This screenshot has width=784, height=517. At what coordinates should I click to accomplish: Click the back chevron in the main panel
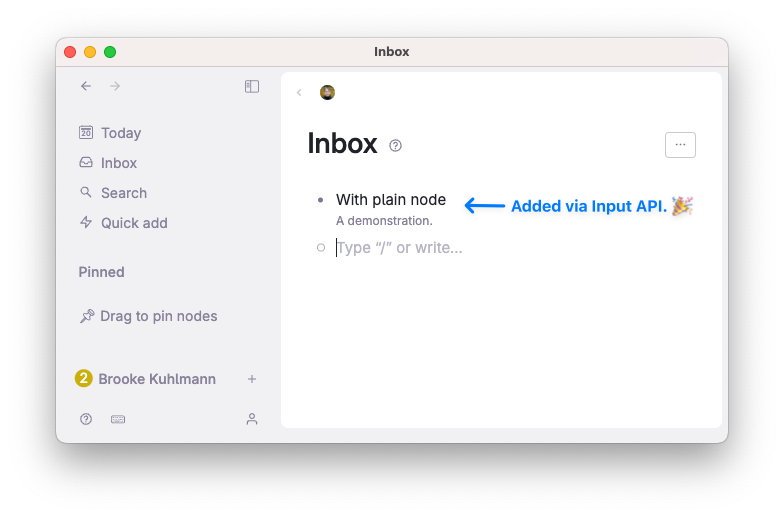pos(299,92)
